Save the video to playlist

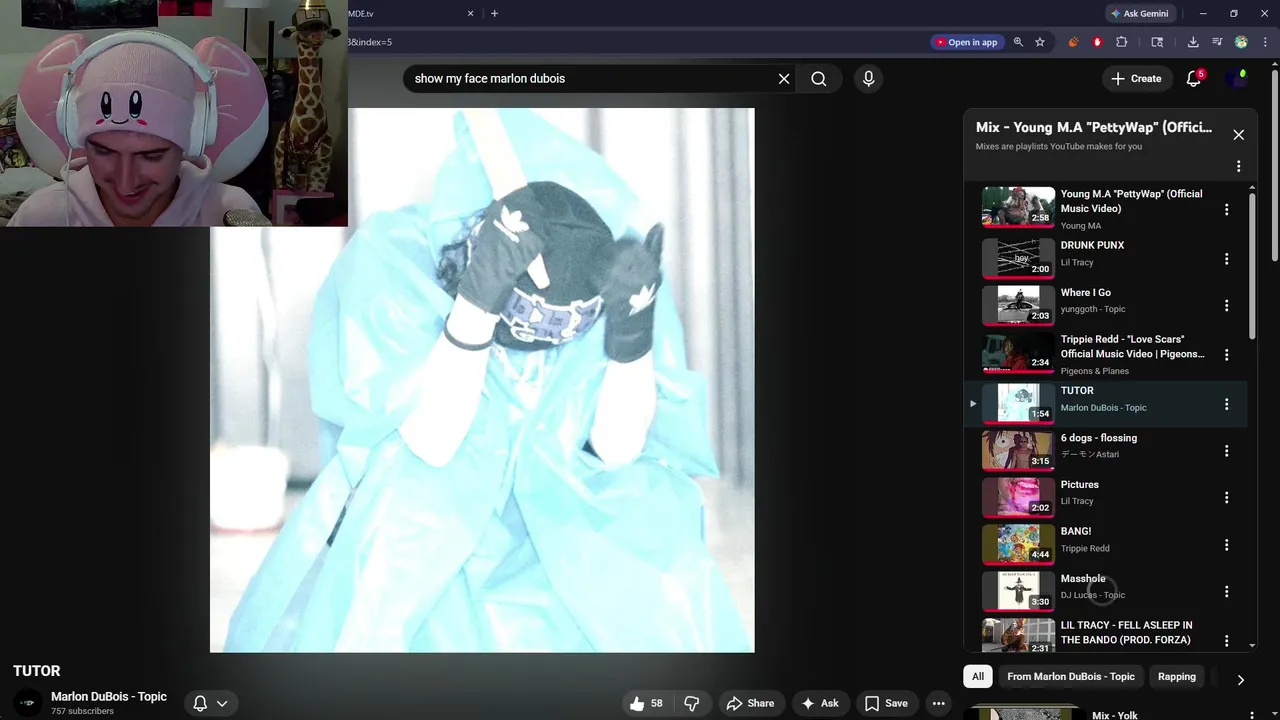click(x=886, y=703)
